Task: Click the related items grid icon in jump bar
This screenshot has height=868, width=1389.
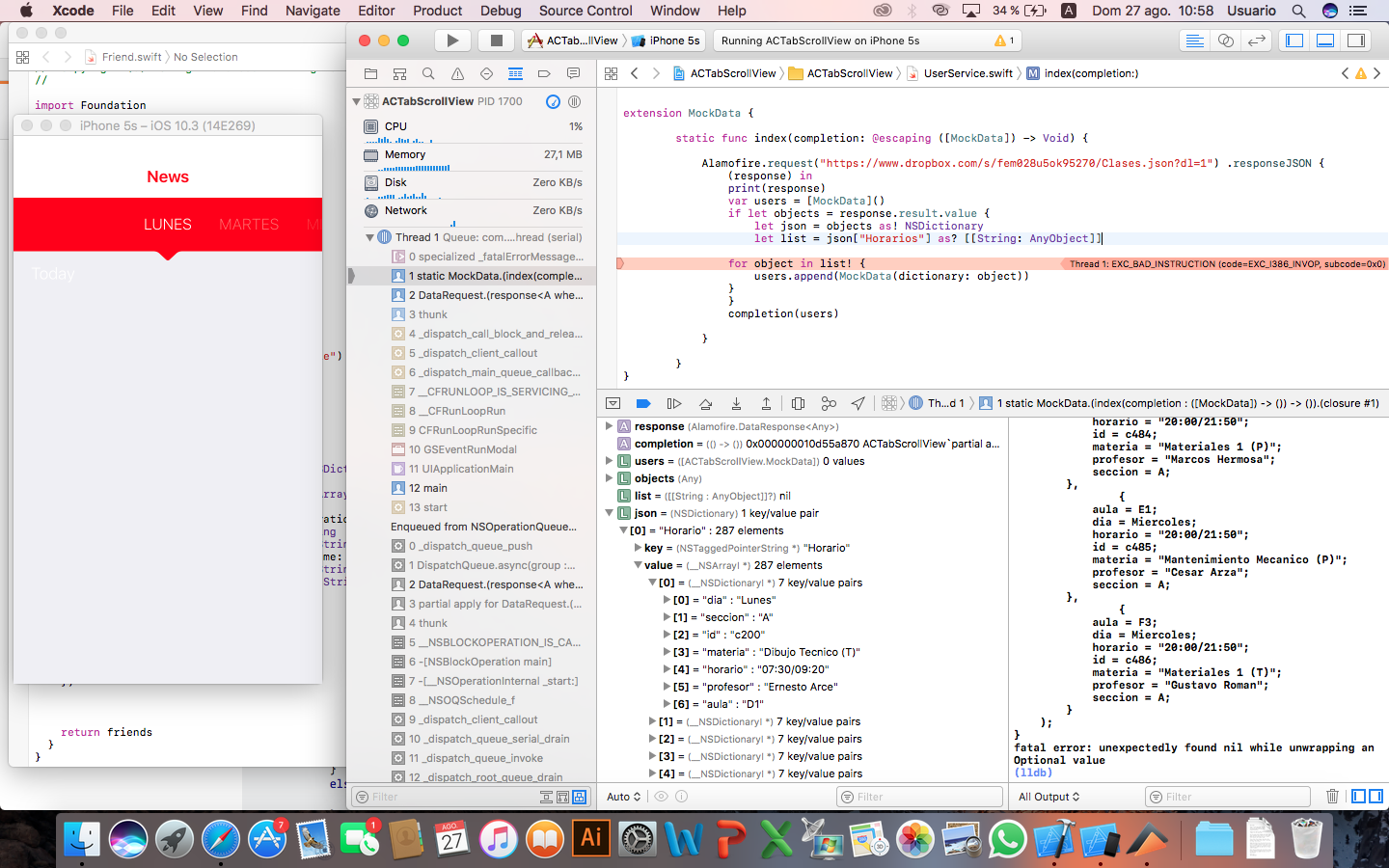Action: 611,73
